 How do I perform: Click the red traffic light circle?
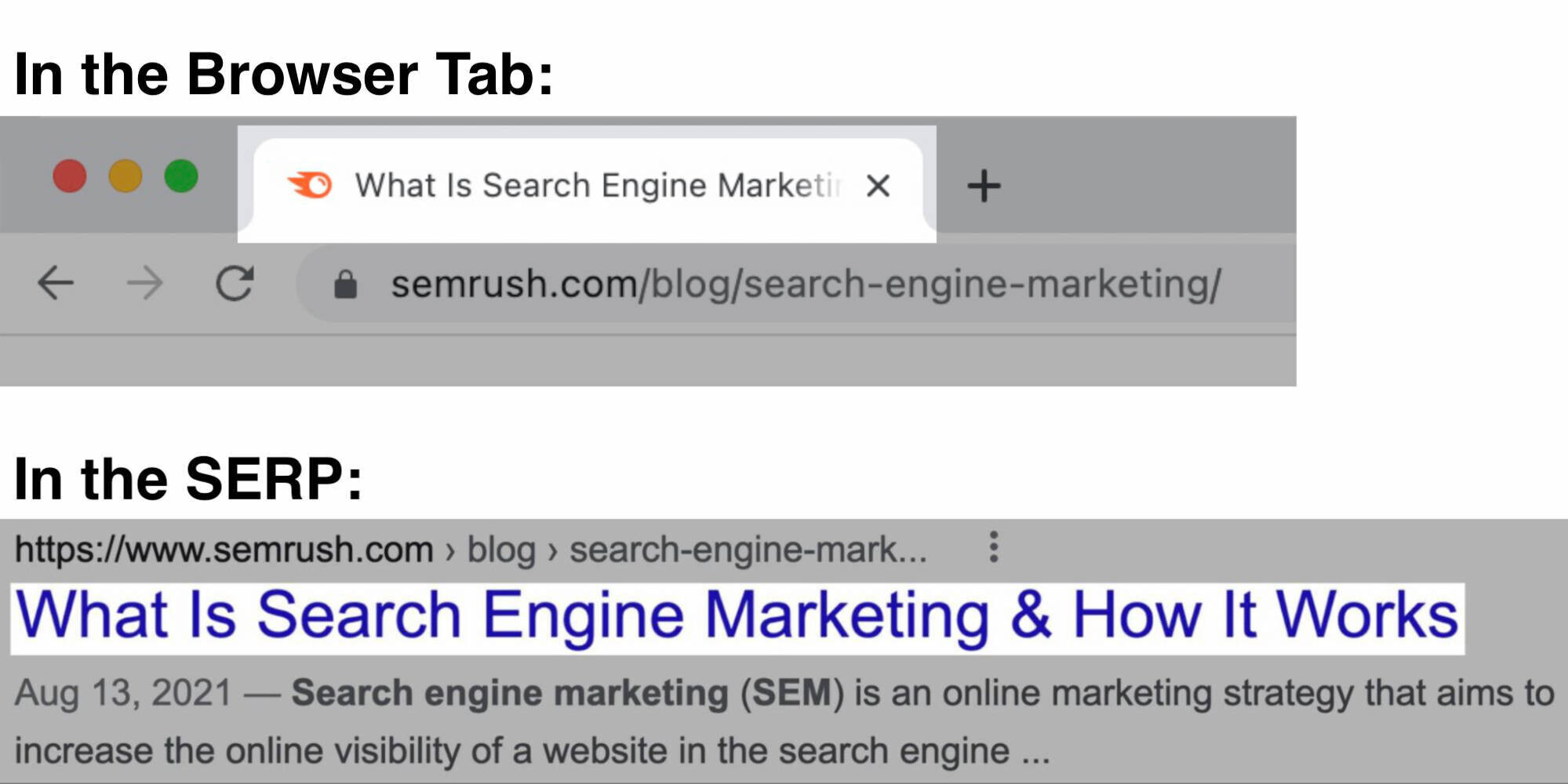pos(71,176)
